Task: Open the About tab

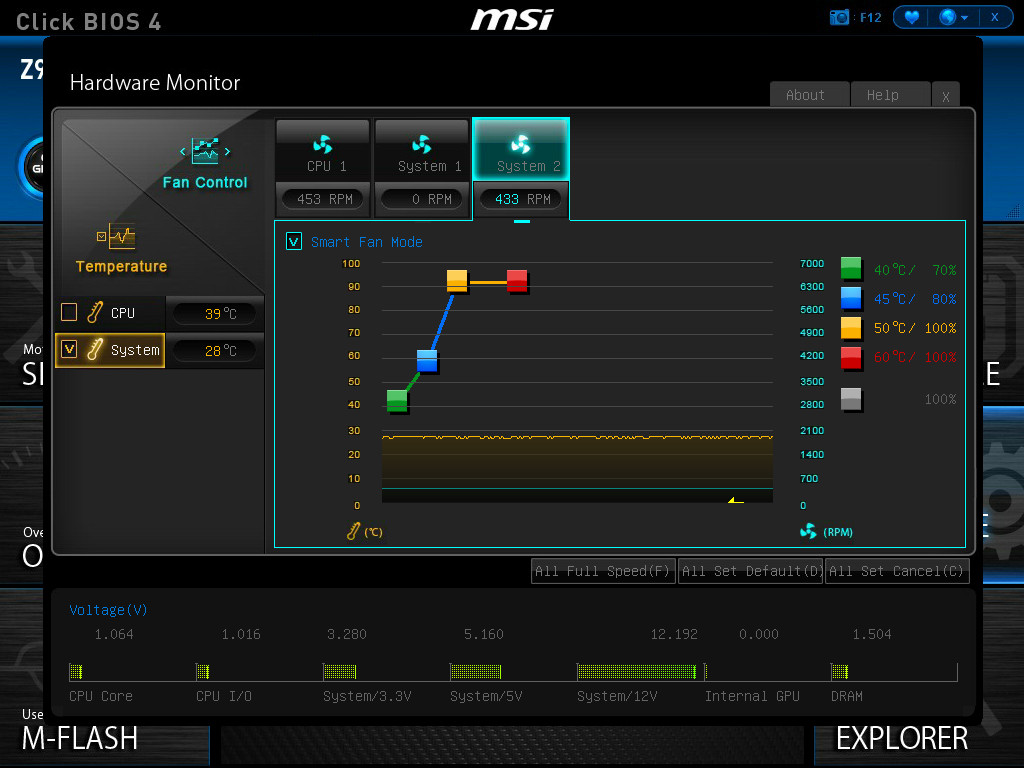Action: click(809, 95)
